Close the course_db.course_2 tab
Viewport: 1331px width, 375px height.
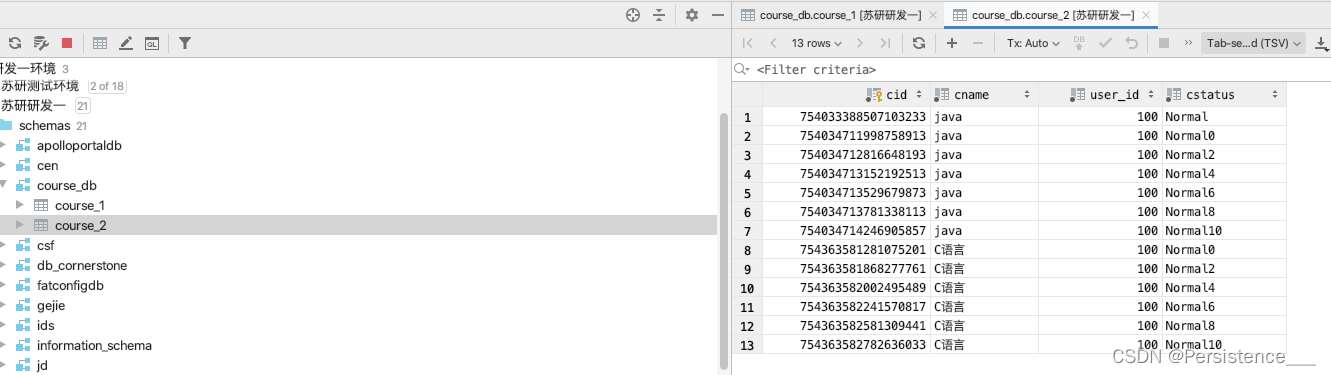[x=1147, y=15]
